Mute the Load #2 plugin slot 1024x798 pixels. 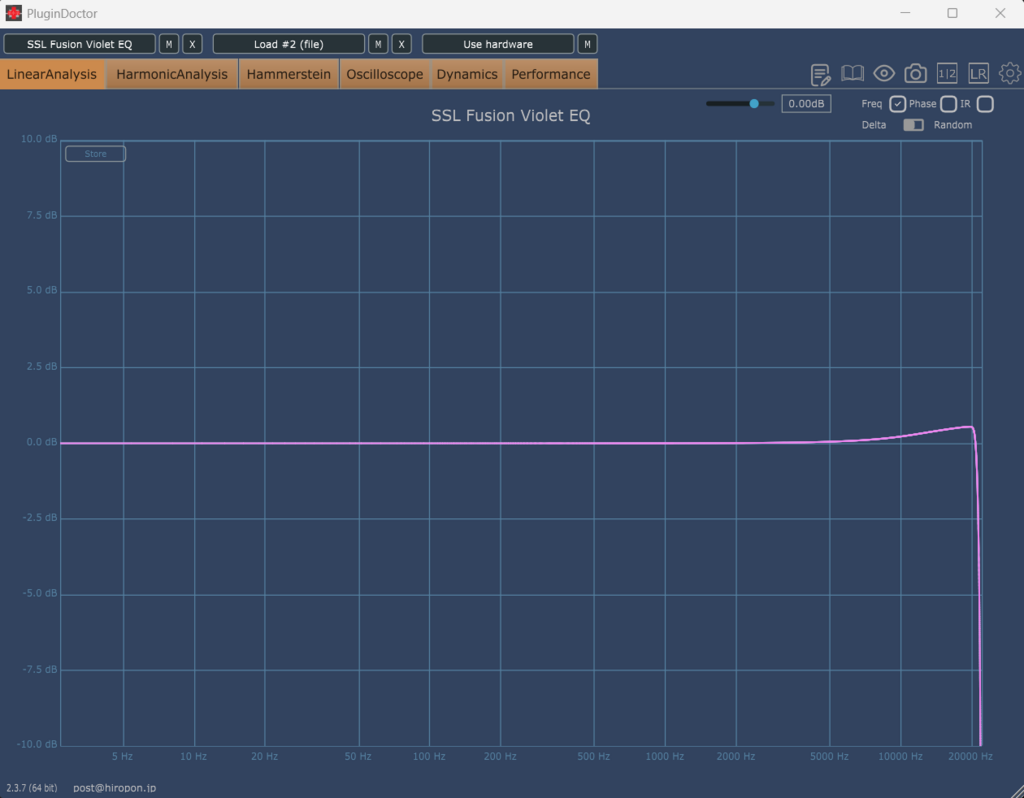coord(378,44)
